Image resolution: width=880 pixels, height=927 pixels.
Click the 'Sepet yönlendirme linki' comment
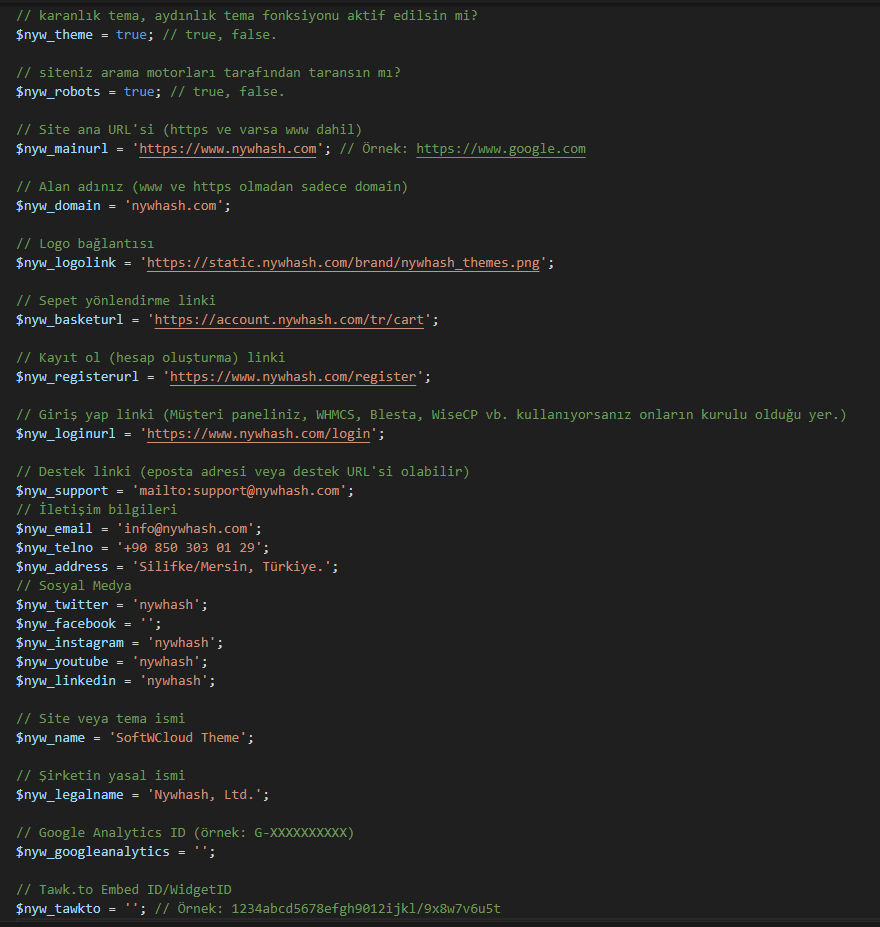(x=116, y=300)
